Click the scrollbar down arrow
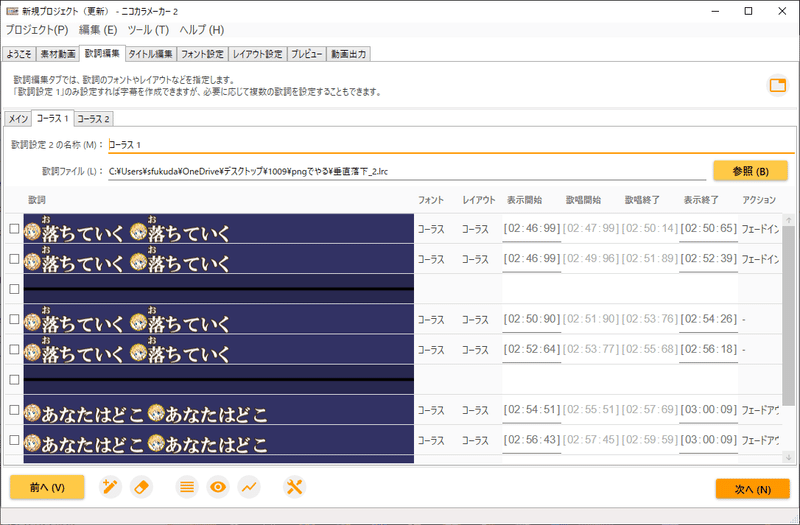Screen dimensions: 800x525 click(x=788, y=458)
